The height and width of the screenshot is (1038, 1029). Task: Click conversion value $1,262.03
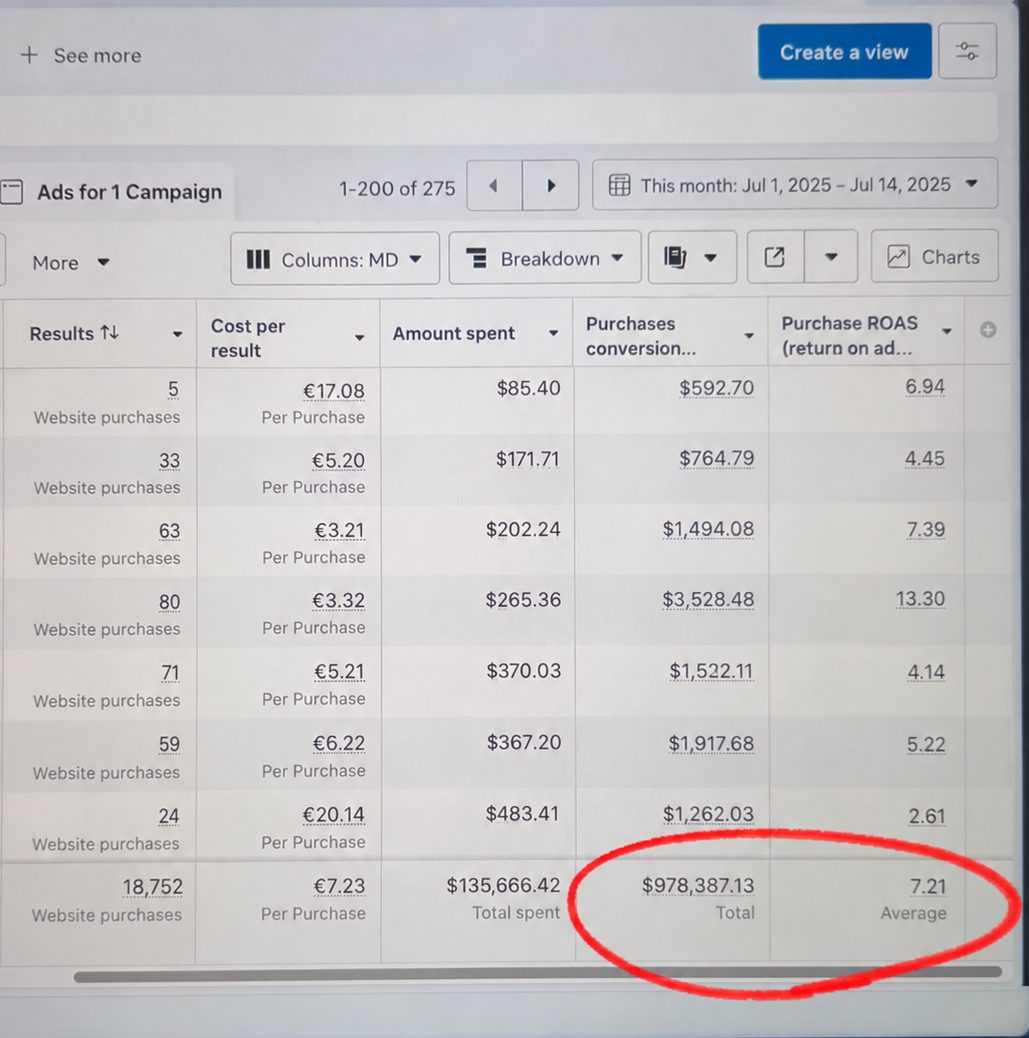pos(709,814)
